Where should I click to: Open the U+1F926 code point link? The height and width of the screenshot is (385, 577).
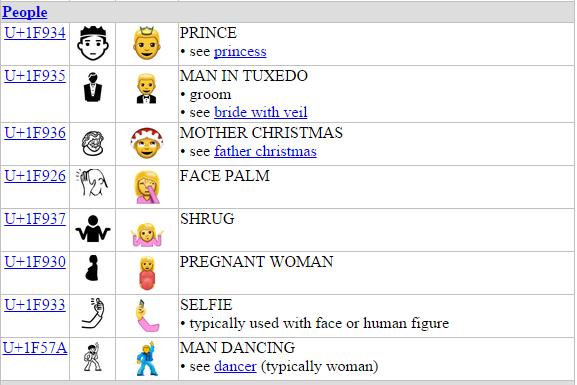(x=35, y=176)
